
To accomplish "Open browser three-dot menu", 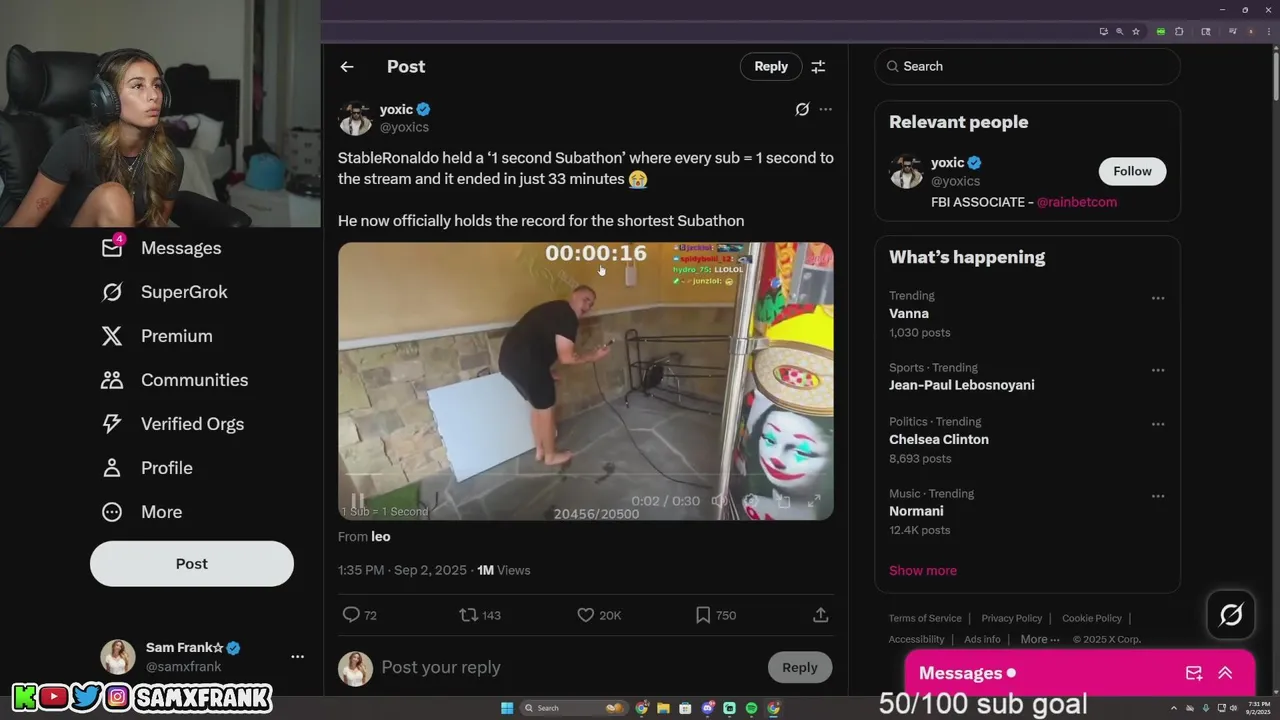I will [x=1269, y=31].
